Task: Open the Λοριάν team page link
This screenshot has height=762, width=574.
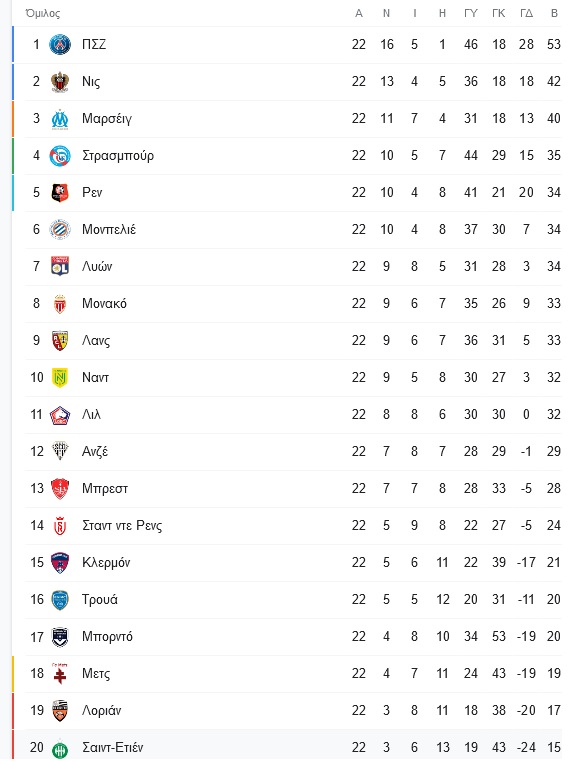Action: pos(102,711)
